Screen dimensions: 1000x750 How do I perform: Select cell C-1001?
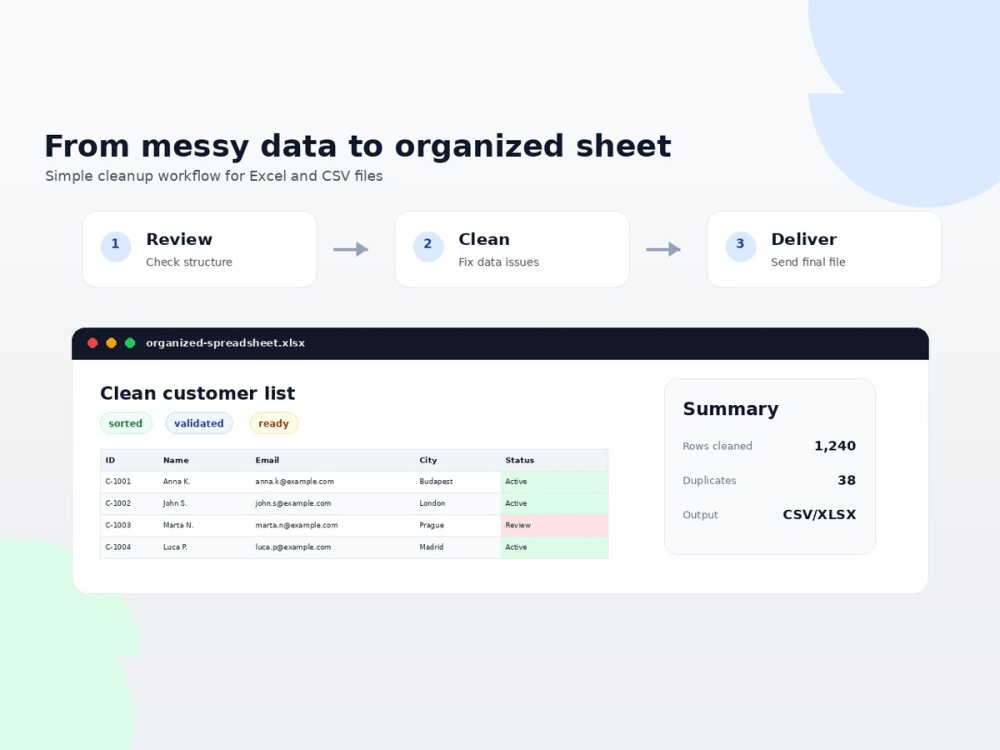(129, 482)
